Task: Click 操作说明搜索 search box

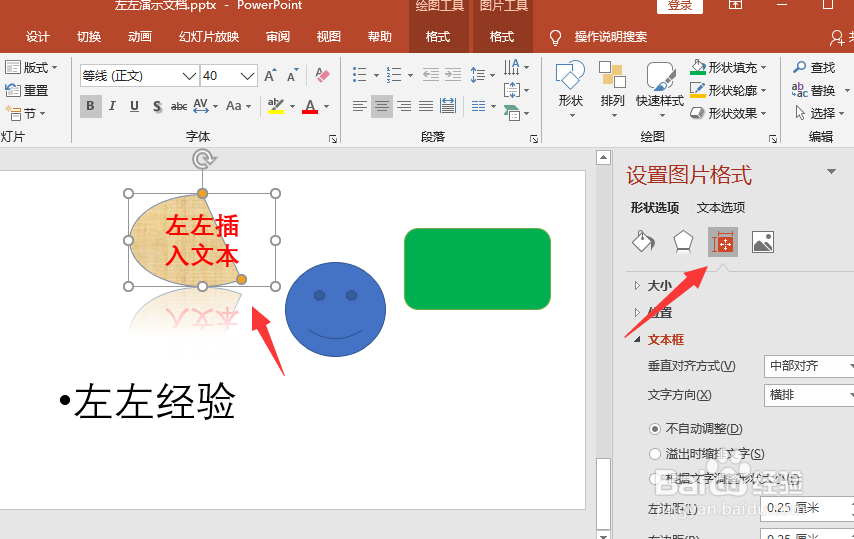Action: pyautogui.click(x=610, y=36)
